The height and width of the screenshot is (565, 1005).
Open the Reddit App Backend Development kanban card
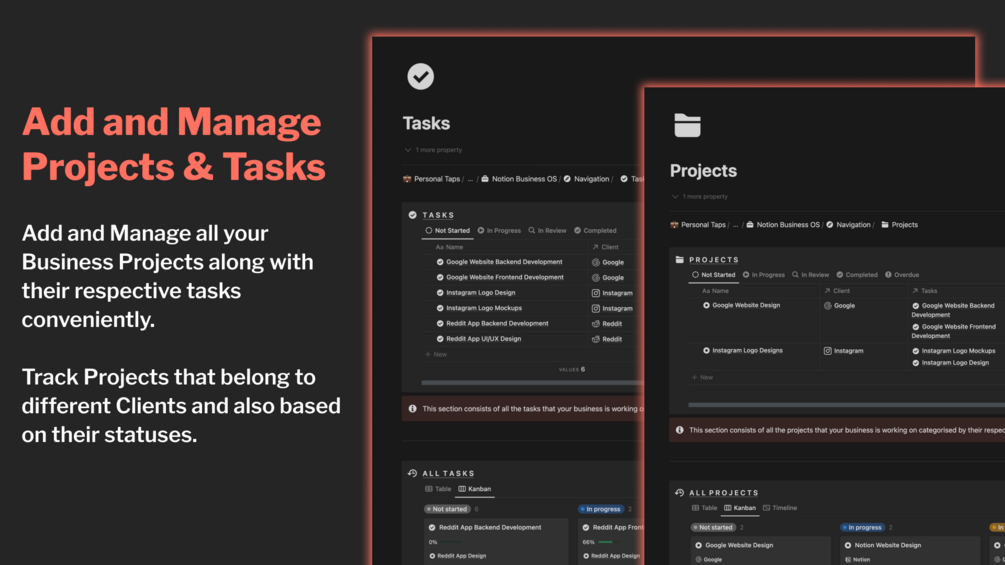pos(496,542)
